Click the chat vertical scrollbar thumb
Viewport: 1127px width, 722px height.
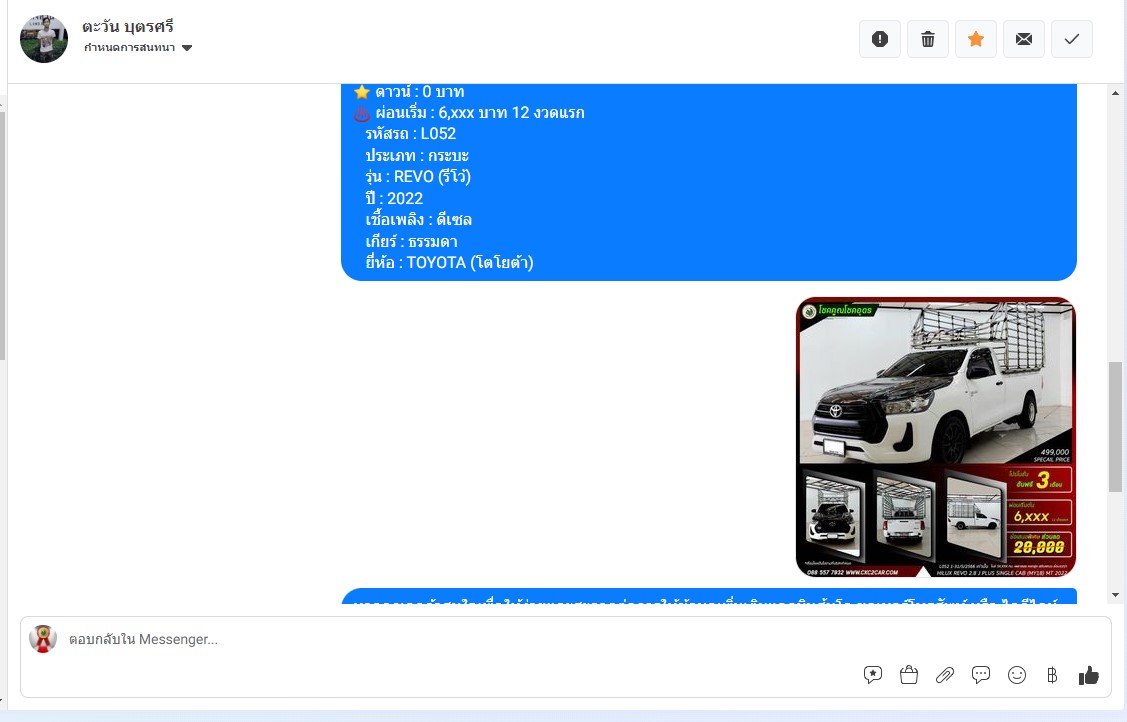point(1116,427)
